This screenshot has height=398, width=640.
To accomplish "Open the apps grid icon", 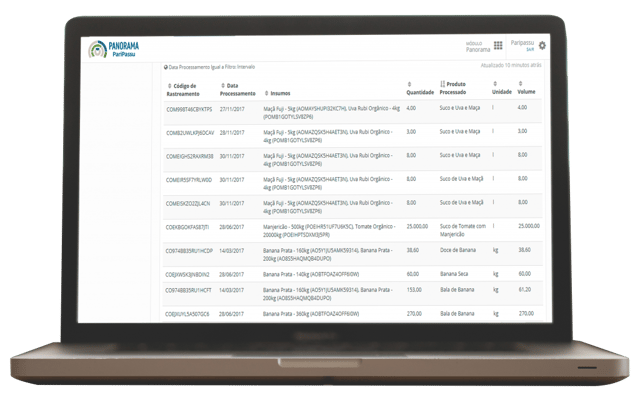I will (x=498, y=45).
